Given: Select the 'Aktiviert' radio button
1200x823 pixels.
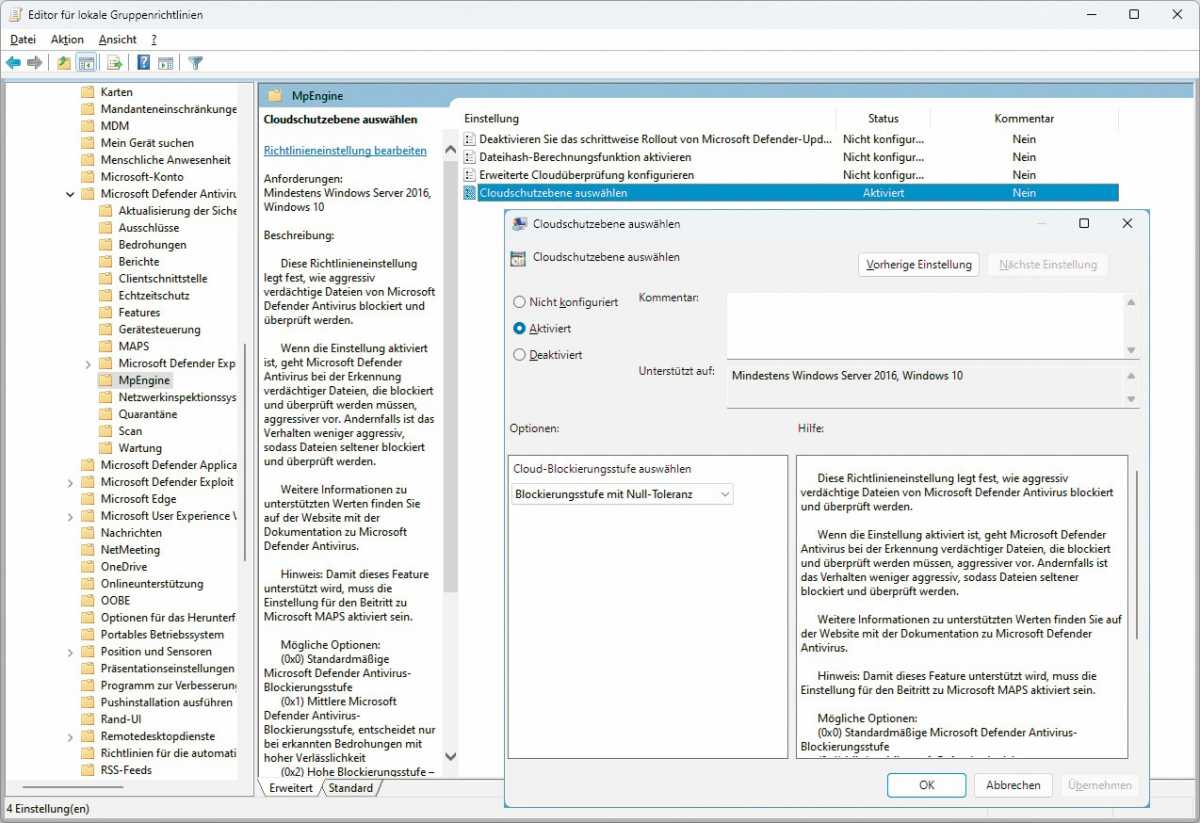Looking at the screenshot, I should pyautogui.click(x=519, y=328).
